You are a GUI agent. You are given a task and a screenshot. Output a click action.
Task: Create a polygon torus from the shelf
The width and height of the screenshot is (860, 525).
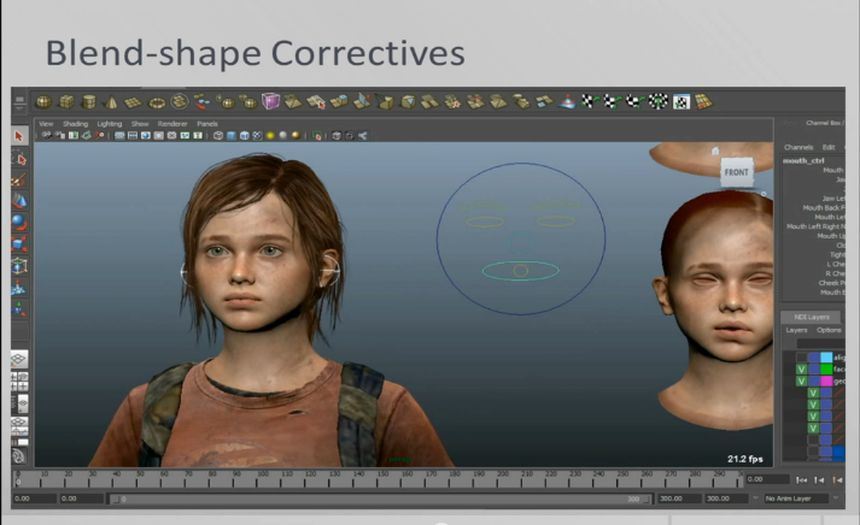157,103
